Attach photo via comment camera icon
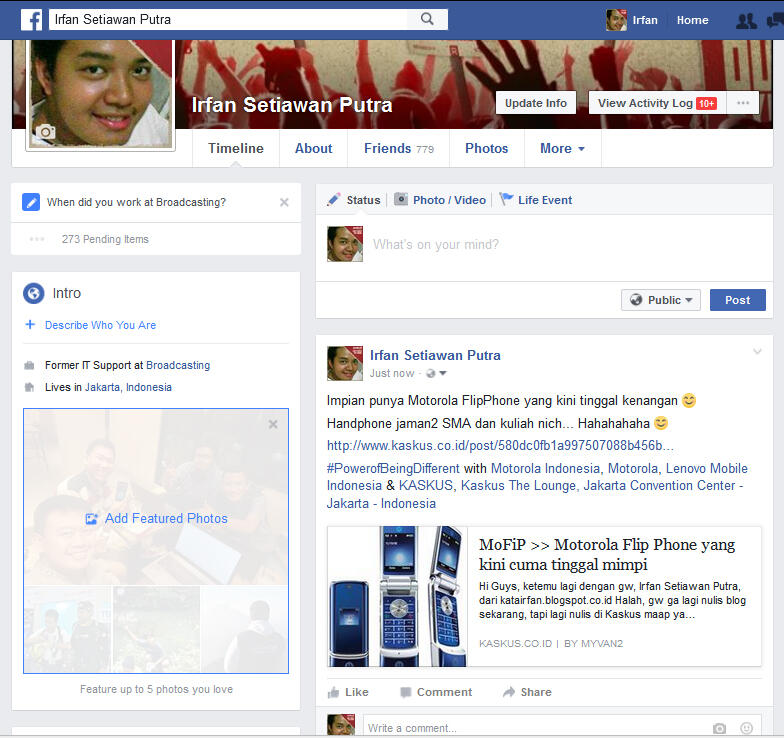784x738 pixels. pyautogui.click(x=720, y=728)
